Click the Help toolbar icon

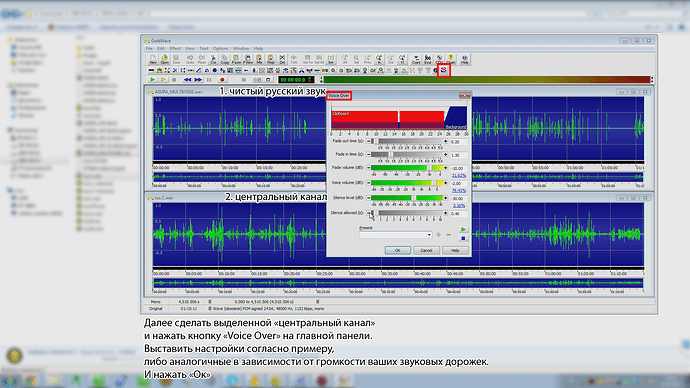(465, 59)
